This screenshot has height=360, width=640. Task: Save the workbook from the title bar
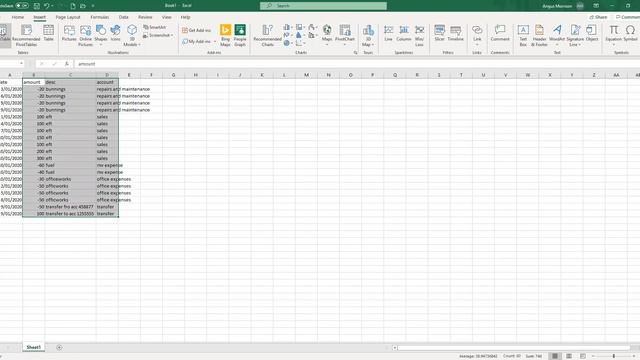[37, 6]
